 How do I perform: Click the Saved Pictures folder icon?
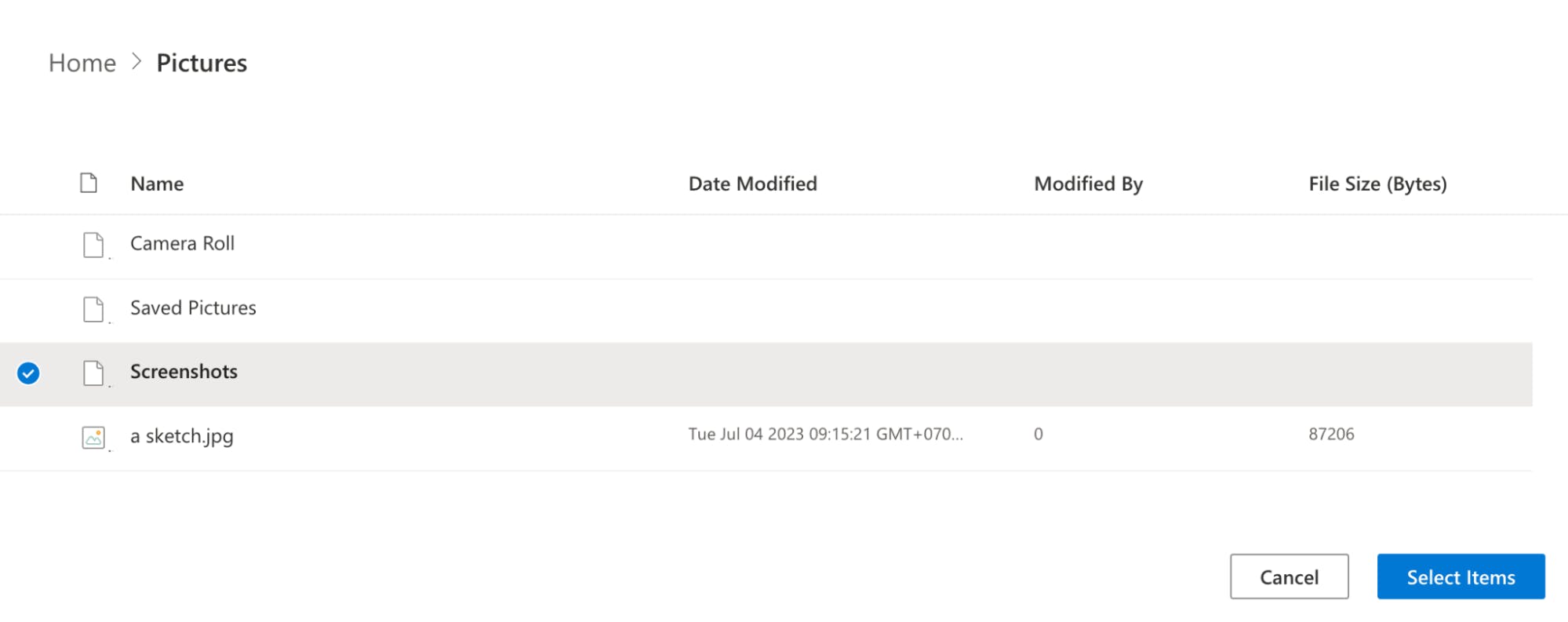tap(93, 309)
